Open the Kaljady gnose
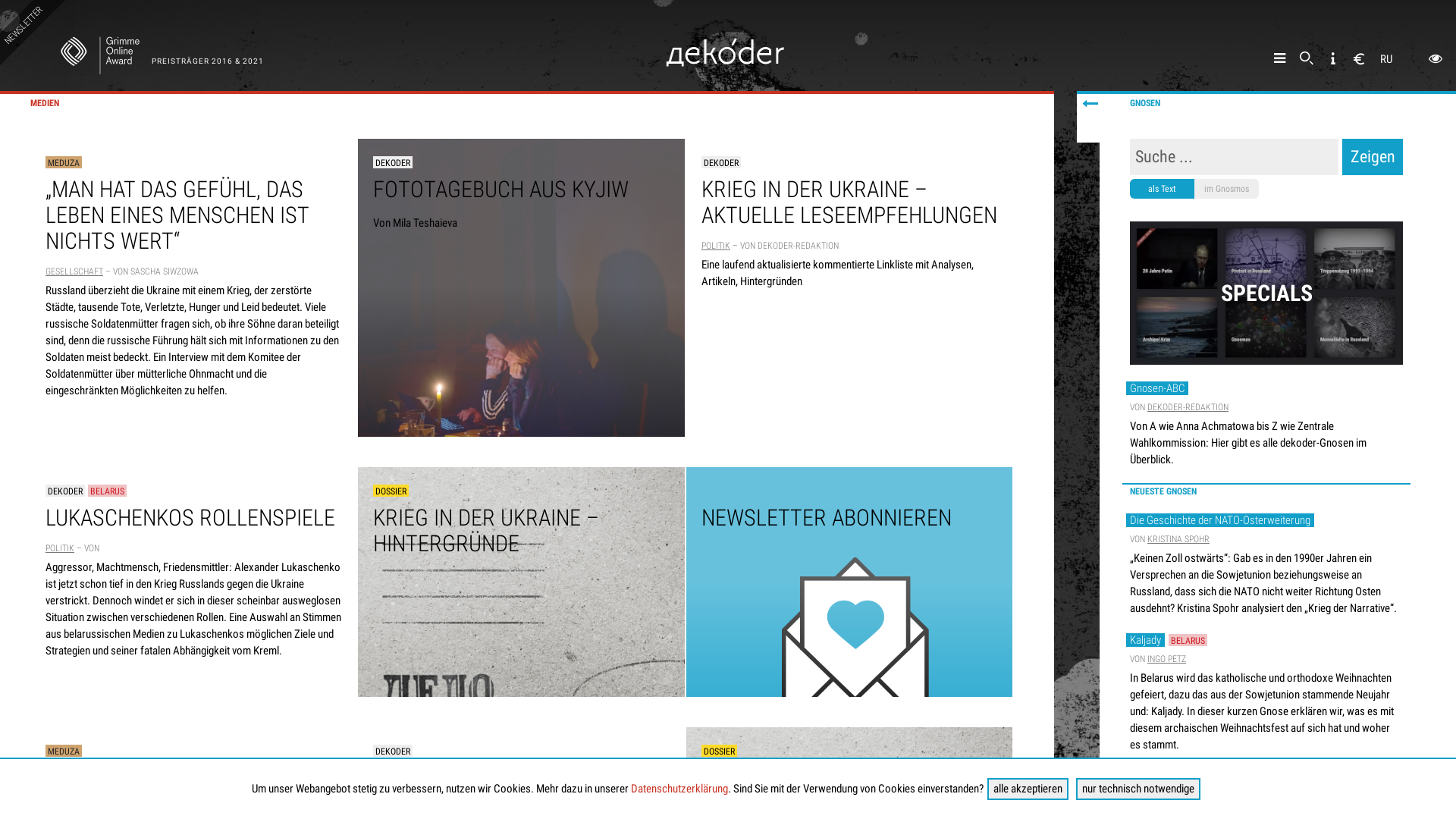Screen dimensions: 1456x819 point(1145,640)
